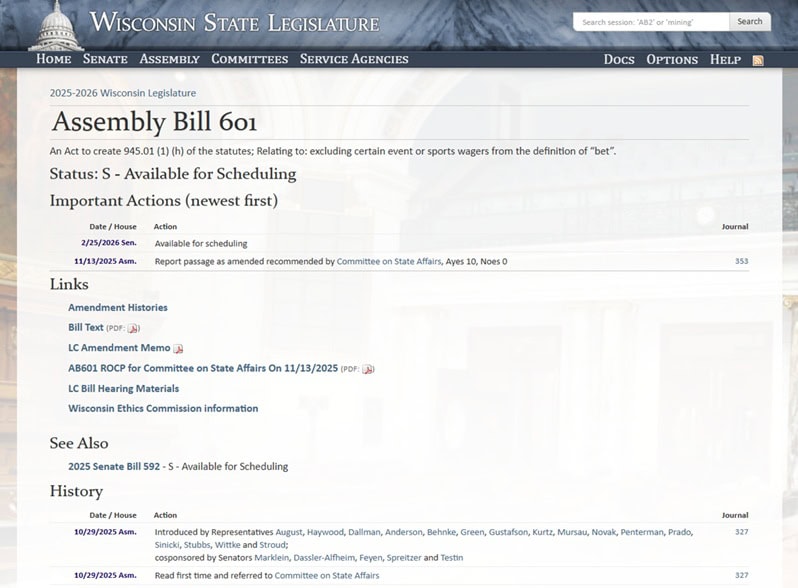This screenshot has width=798, height=588.
Task: Open the Assembly menu
Action: tap(169, 59)
